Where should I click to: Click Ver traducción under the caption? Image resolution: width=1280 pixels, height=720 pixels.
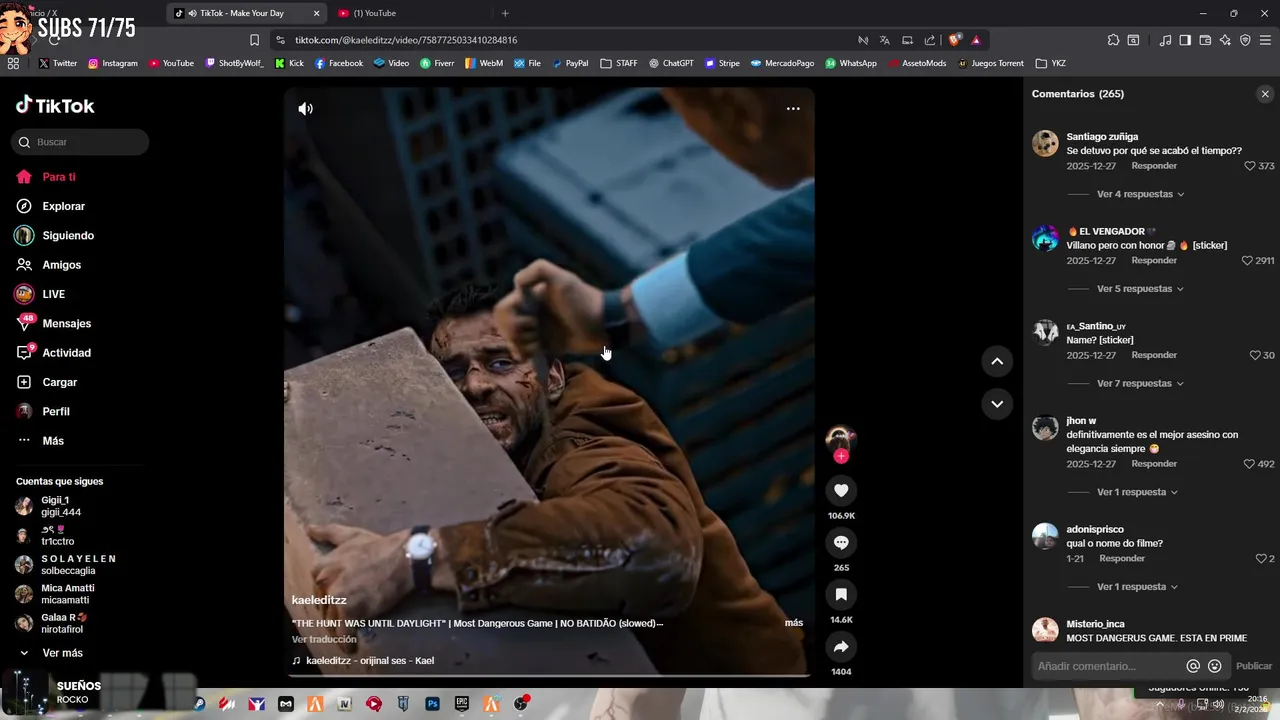324,639
